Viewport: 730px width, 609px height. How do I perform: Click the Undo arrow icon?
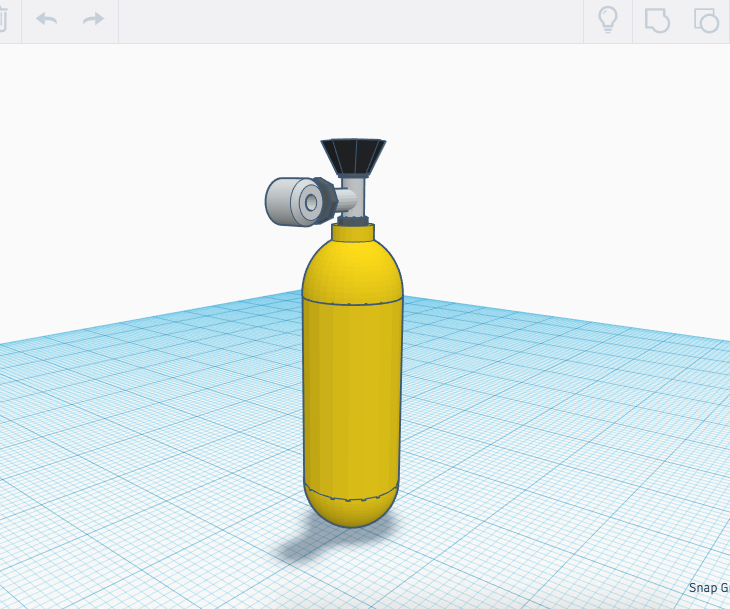[x=47, y=19]
